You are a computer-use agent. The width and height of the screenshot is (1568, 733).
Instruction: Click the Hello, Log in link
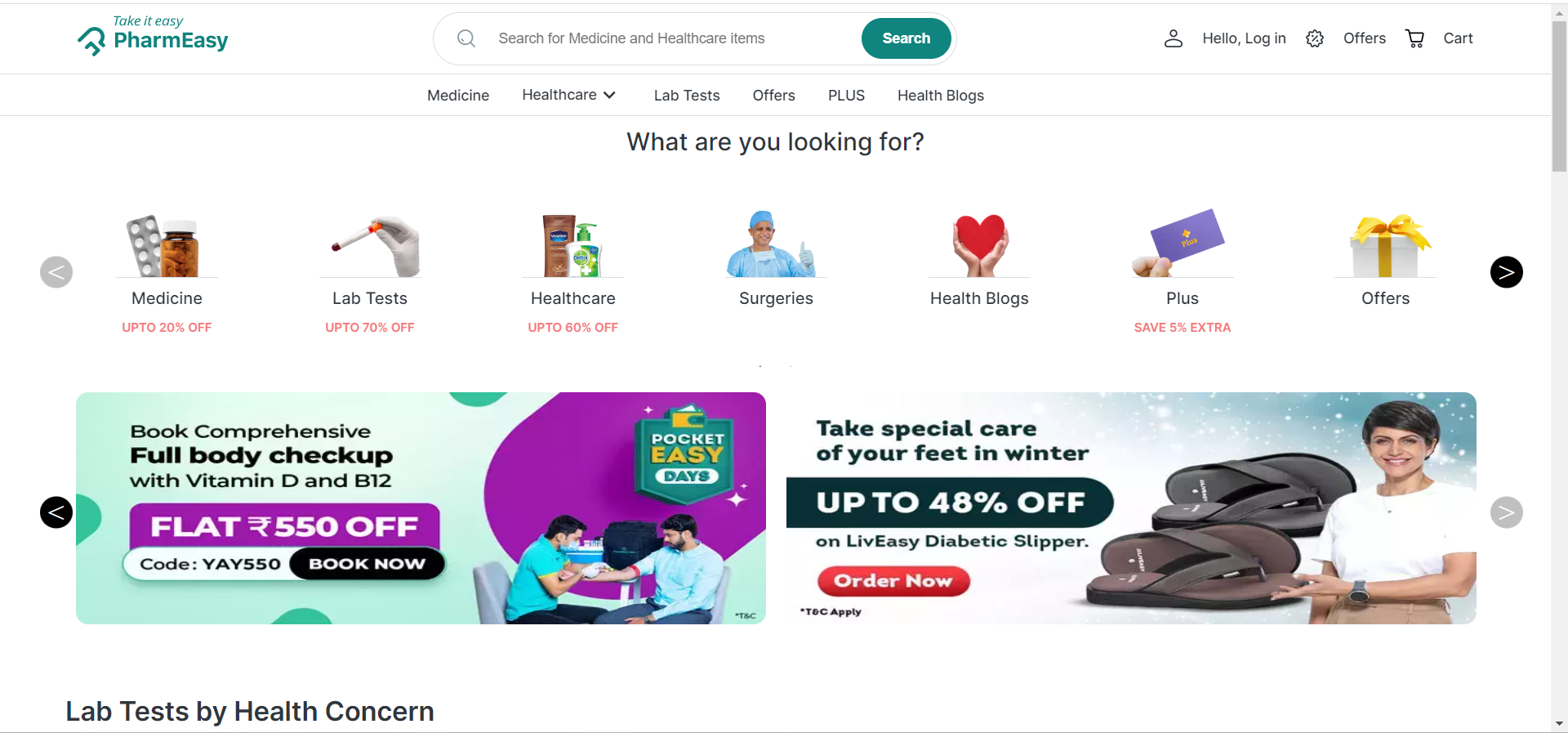1244,38
